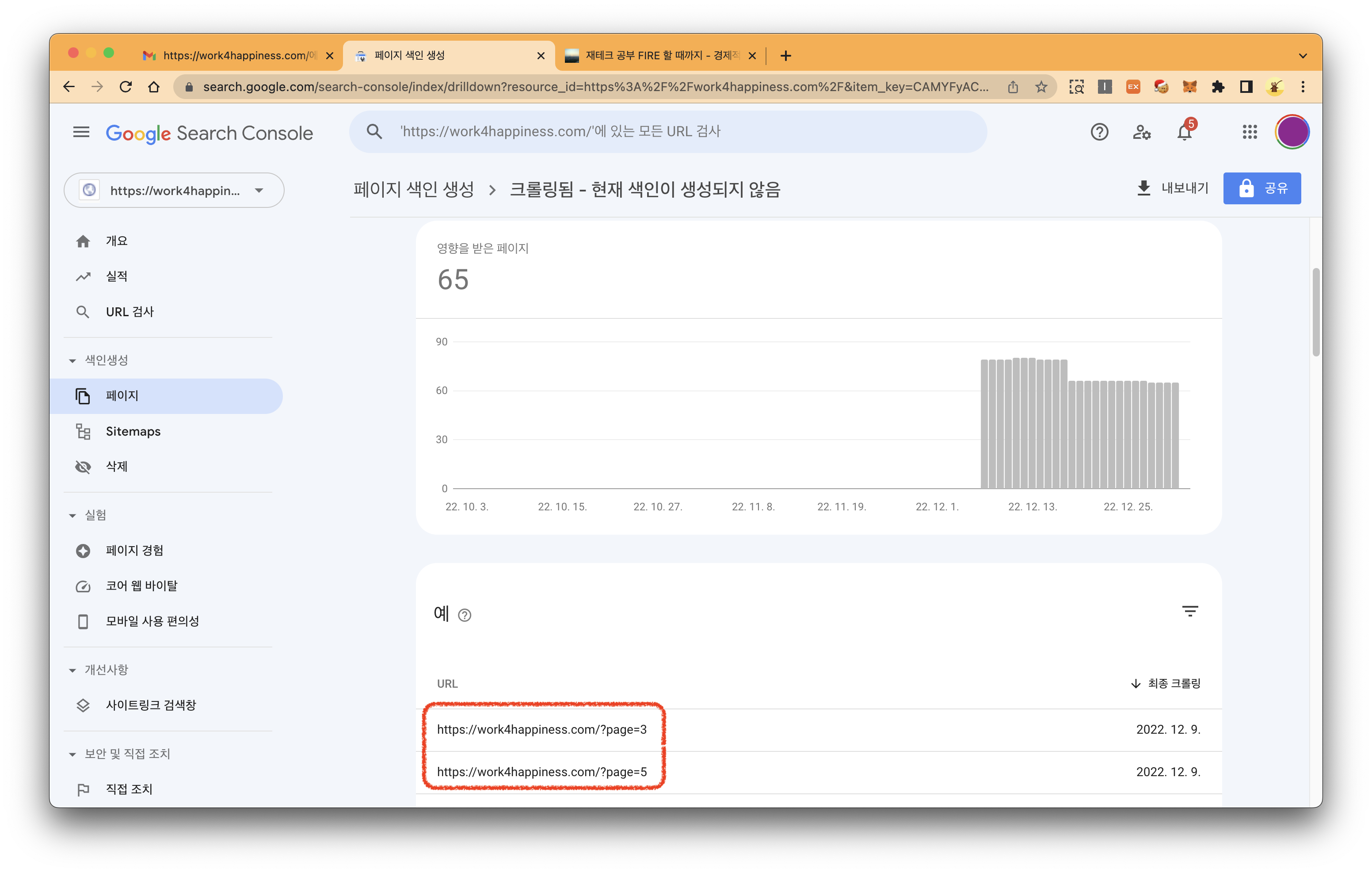Select 삭제 removals in the sidebar

[116, 467]
